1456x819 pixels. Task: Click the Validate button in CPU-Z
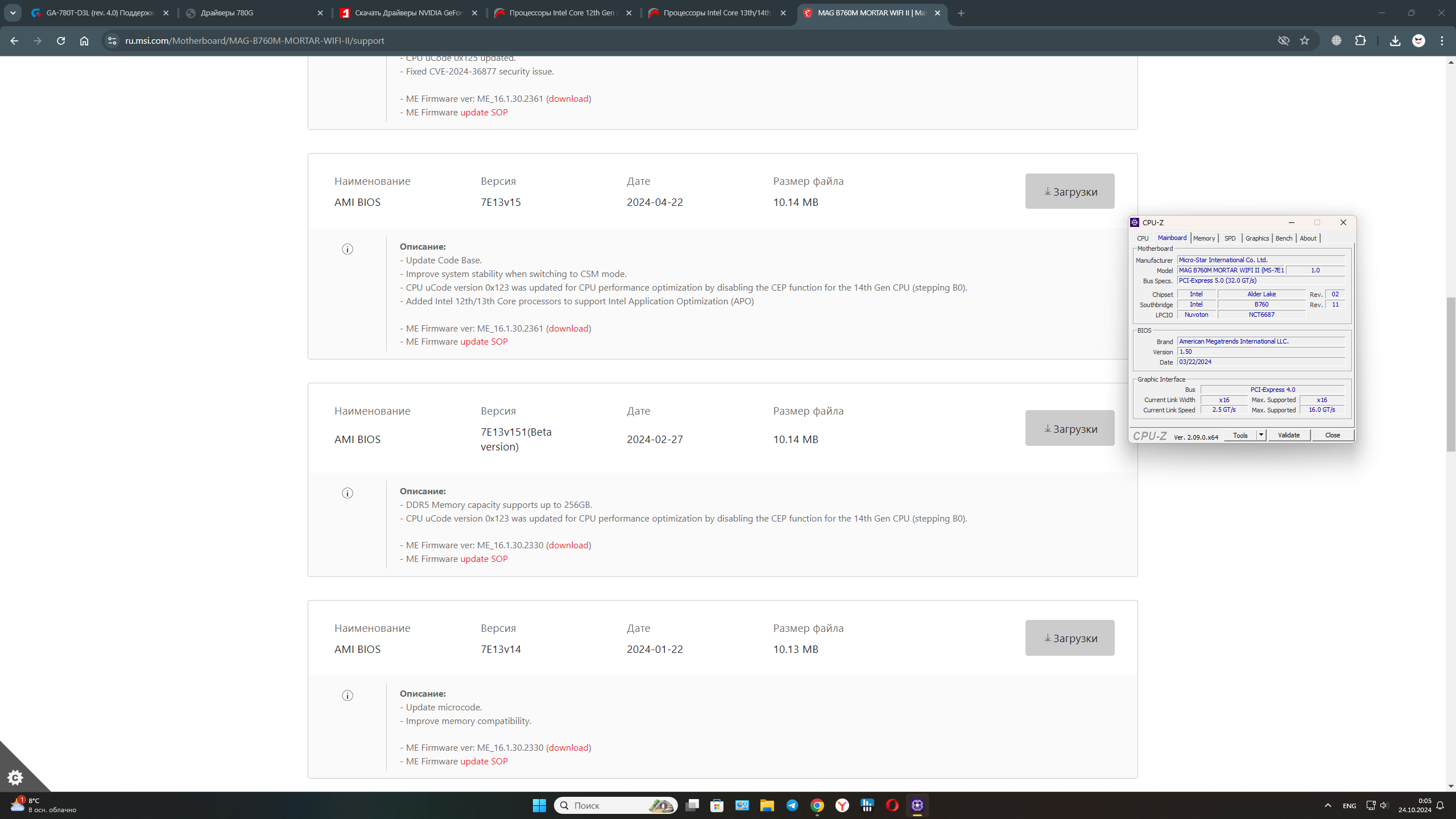pyautogui.click(x=1288, y=435)
